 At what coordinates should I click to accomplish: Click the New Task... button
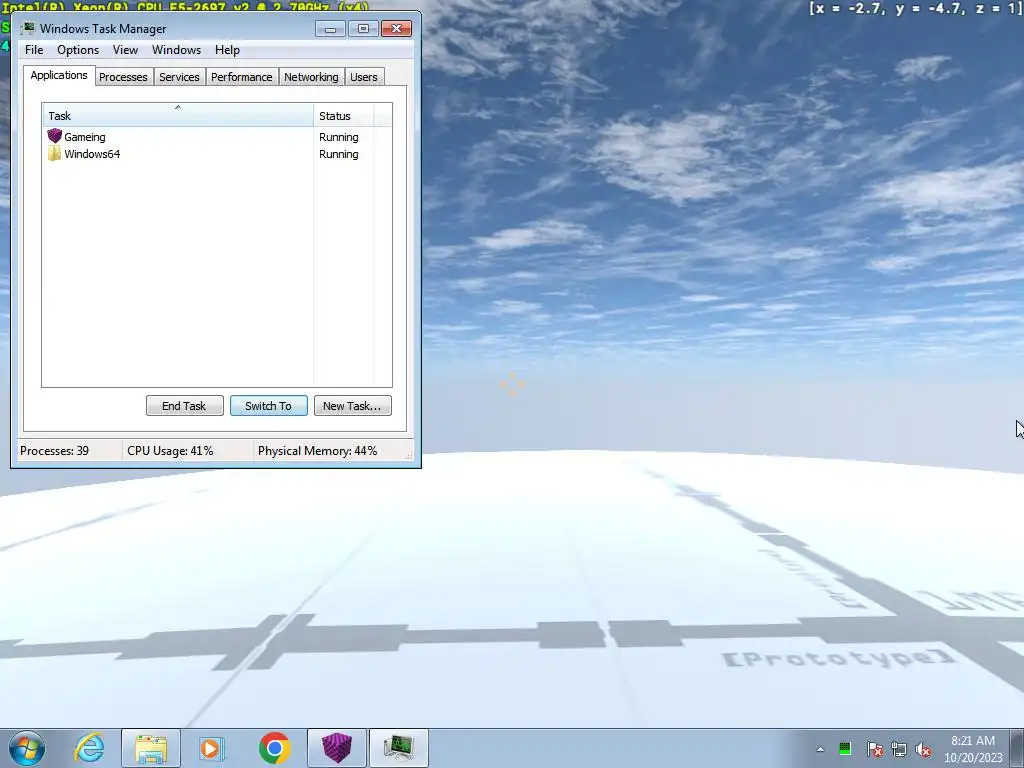(353, 406)
